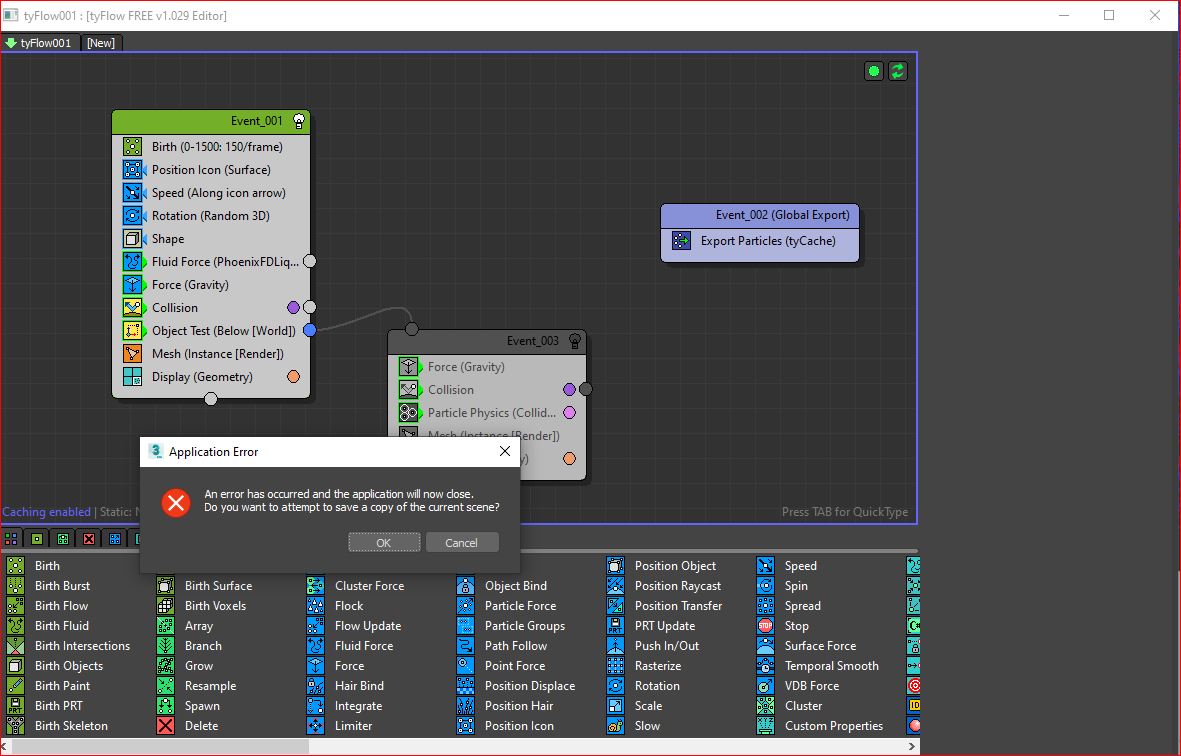
Task: Click the right arrow of the horizontal scrollbar
Action: click(911, 746)
